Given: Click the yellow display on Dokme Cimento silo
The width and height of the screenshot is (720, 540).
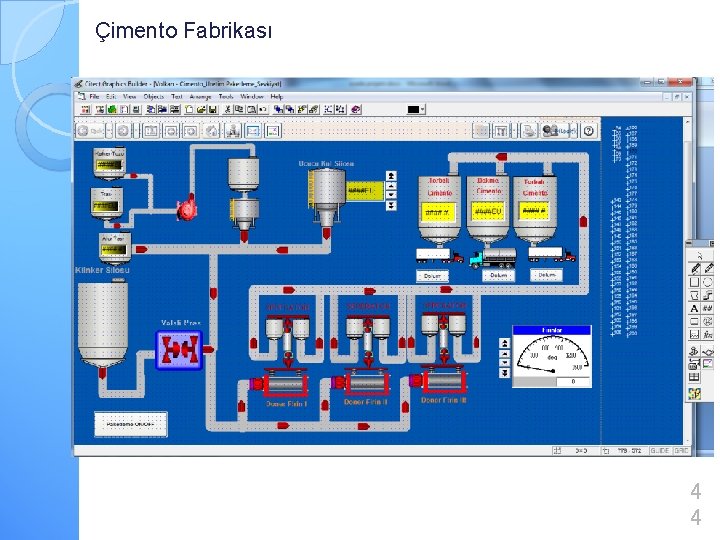Looking at the screenshot, I should click(x=489, y=212).
